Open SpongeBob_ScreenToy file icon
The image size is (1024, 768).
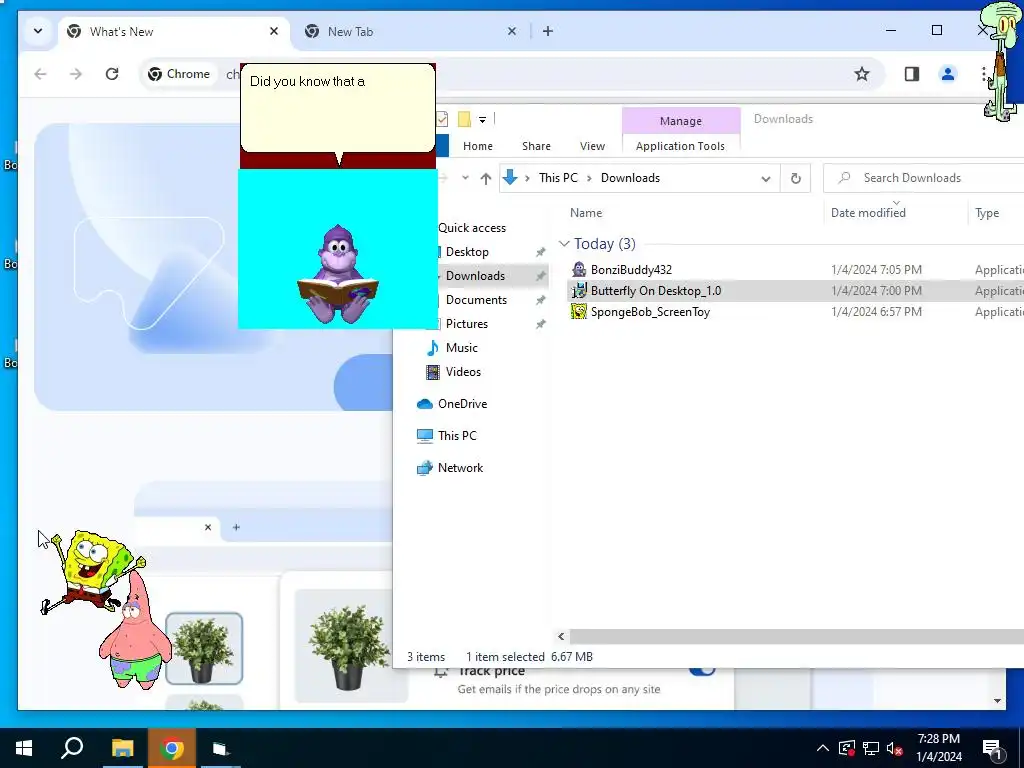(x=579, y=312)
